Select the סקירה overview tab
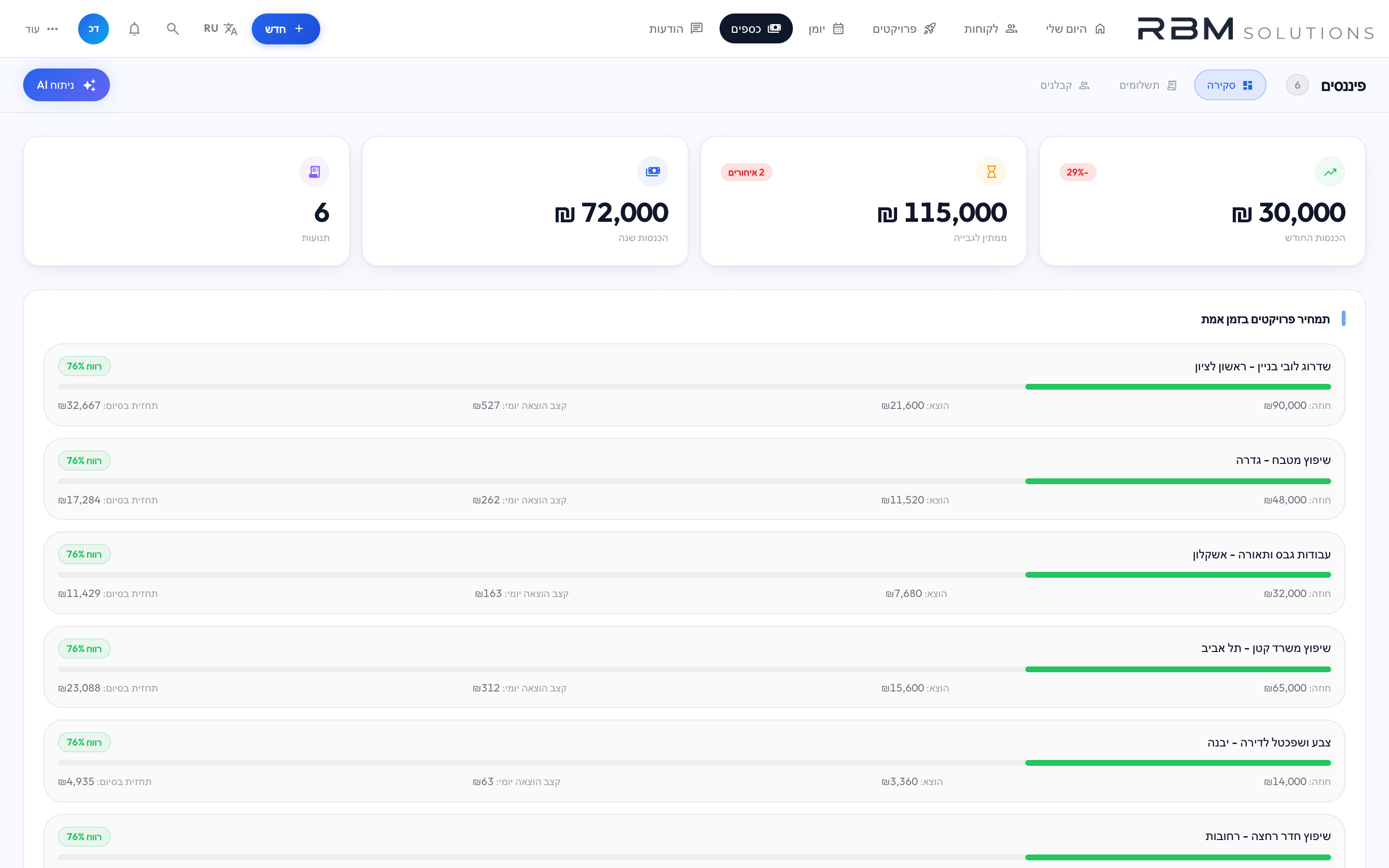Image resolution: width=1389 pixels, height=868 pixels. pos(1229,85)
